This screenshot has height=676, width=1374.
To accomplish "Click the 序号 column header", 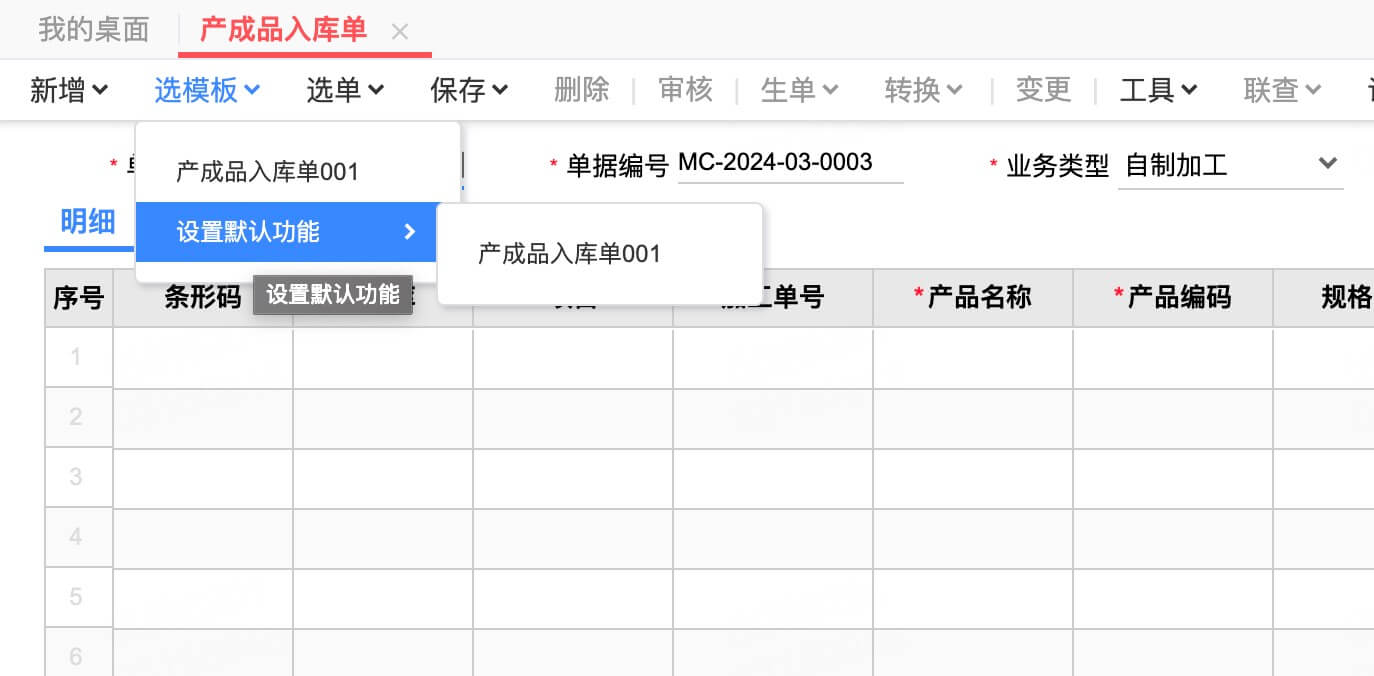I will [x=79, y=298].
